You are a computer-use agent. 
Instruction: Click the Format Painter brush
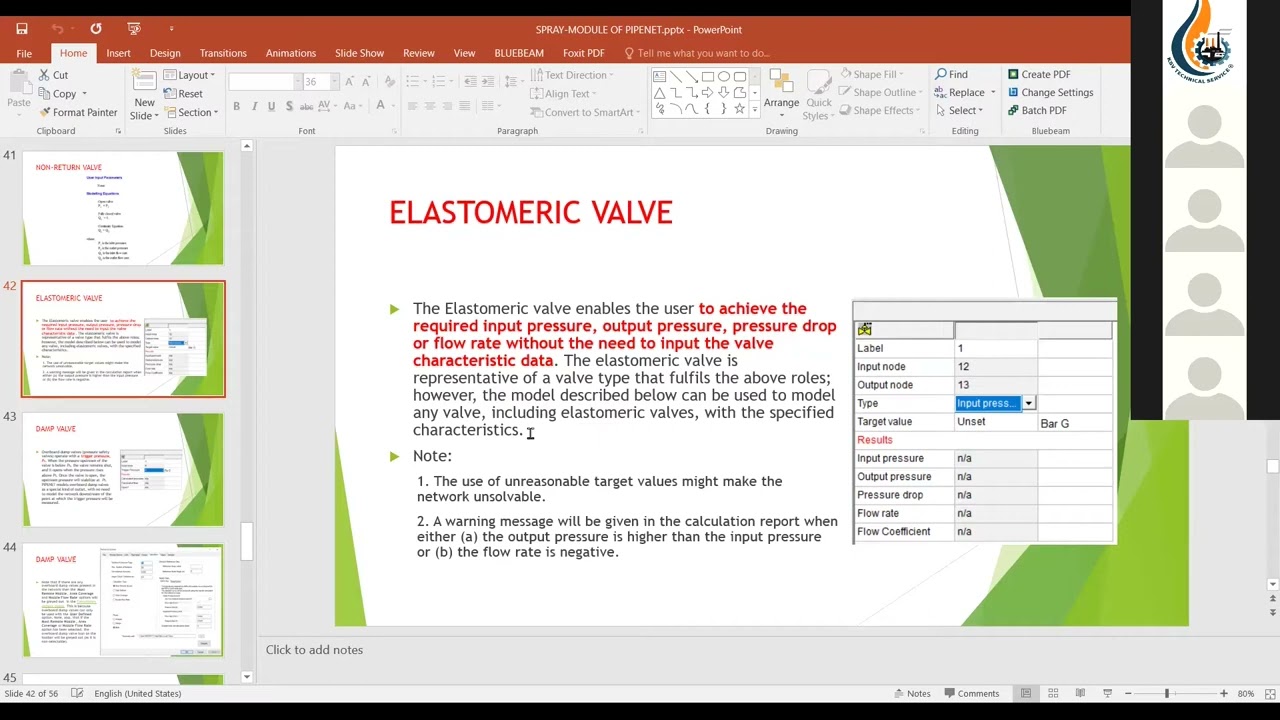45,112
